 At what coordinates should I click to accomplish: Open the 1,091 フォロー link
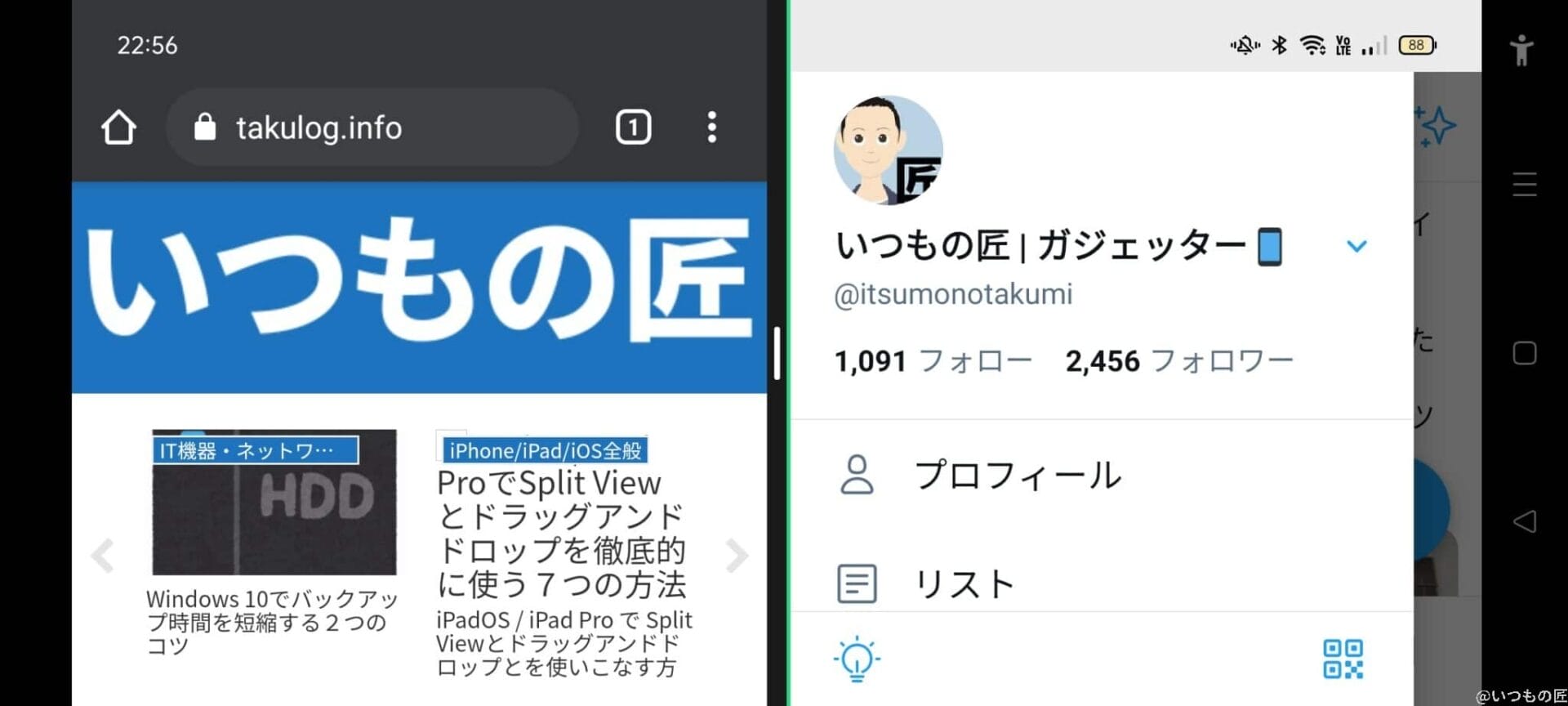[x=933, y=360]
